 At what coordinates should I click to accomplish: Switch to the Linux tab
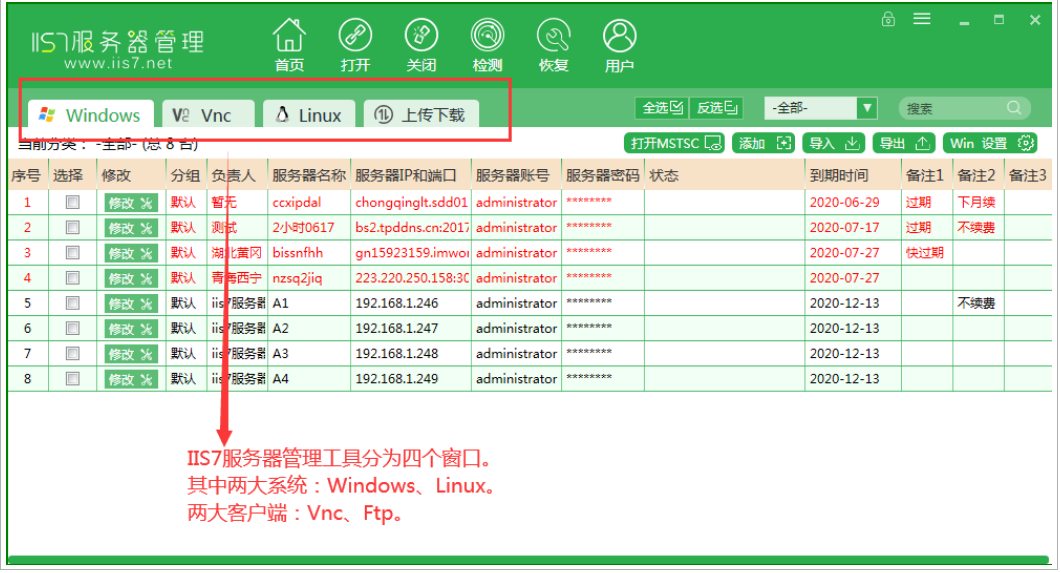tap(309, 114)
